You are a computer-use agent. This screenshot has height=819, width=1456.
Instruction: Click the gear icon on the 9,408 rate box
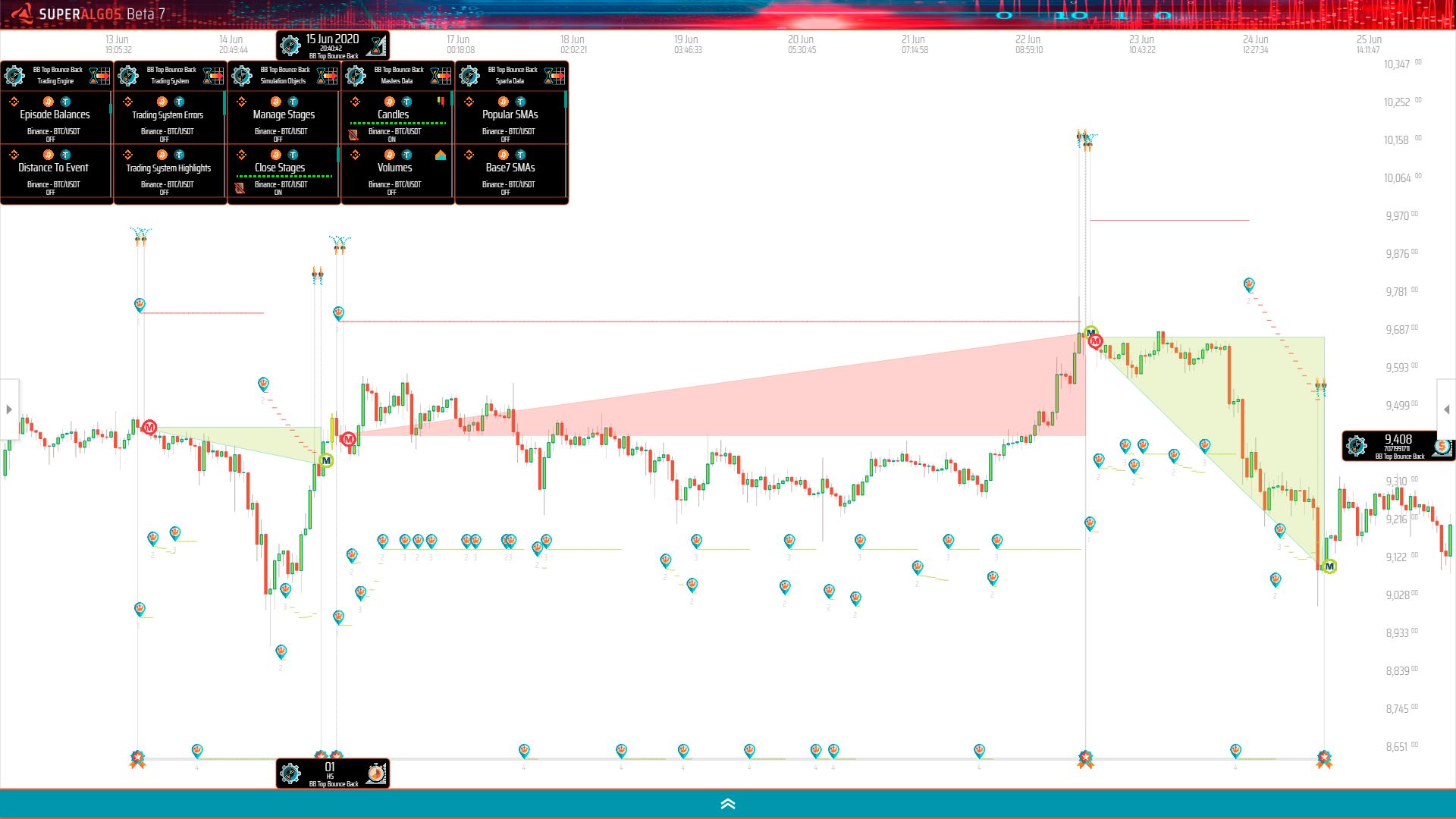pos(1357,446)
